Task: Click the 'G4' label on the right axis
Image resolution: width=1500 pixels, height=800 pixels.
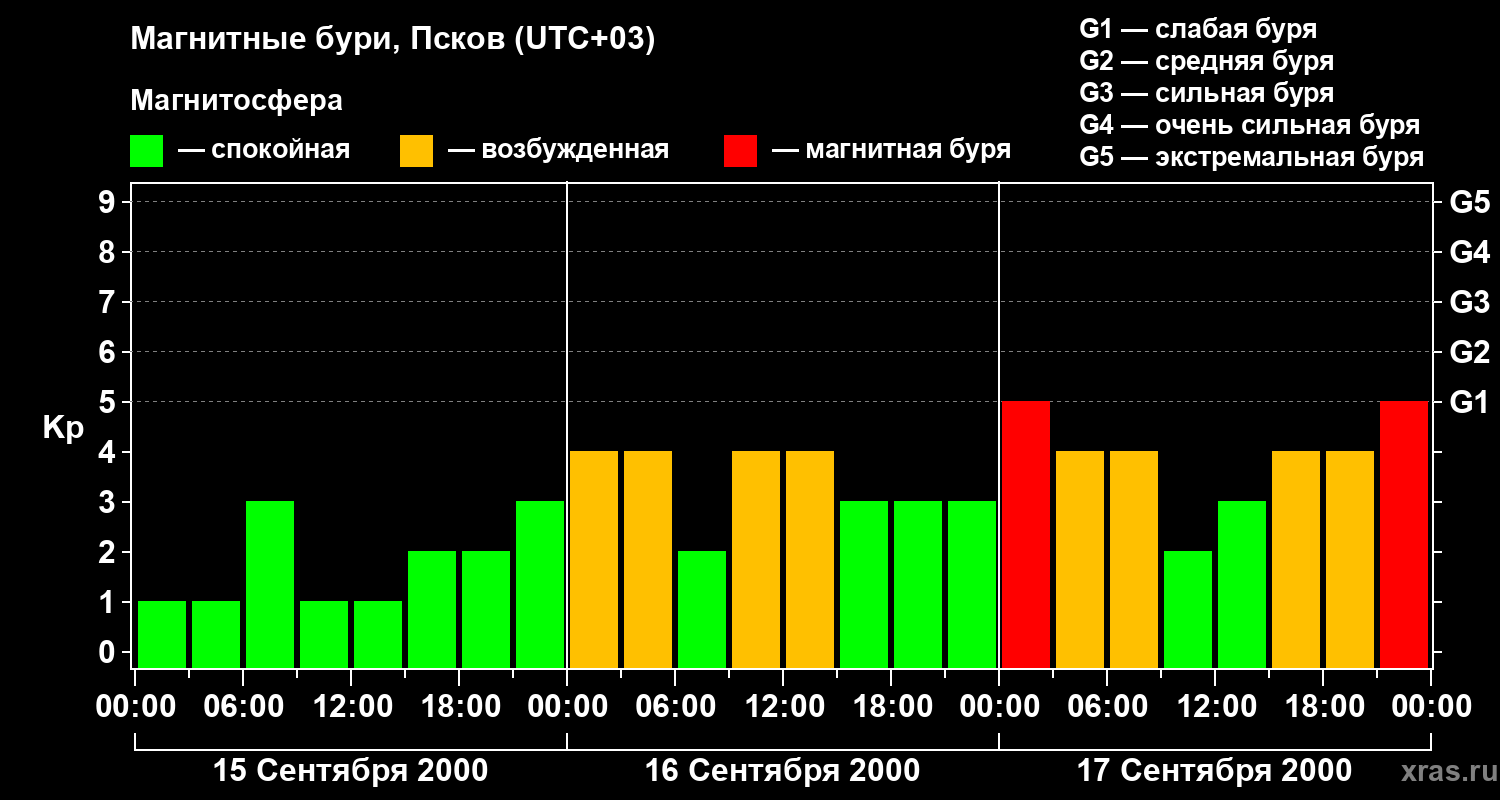Action: tap(1469, 252)
